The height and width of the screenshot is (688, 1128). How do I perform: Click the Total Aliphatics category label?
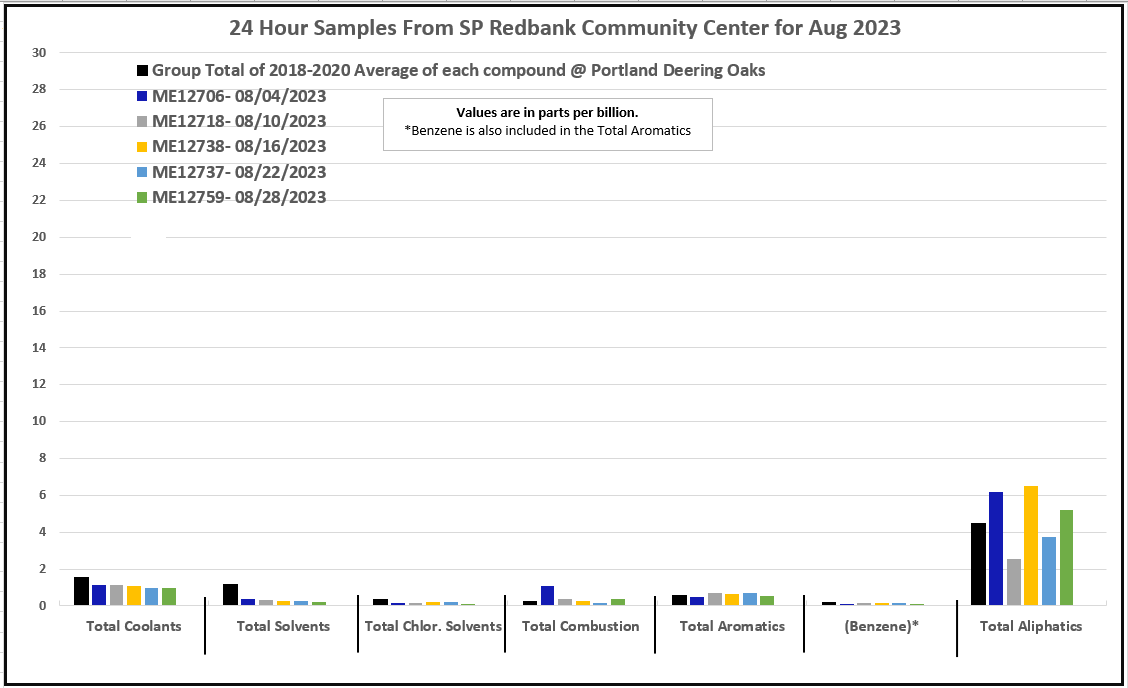[1030, 626]
